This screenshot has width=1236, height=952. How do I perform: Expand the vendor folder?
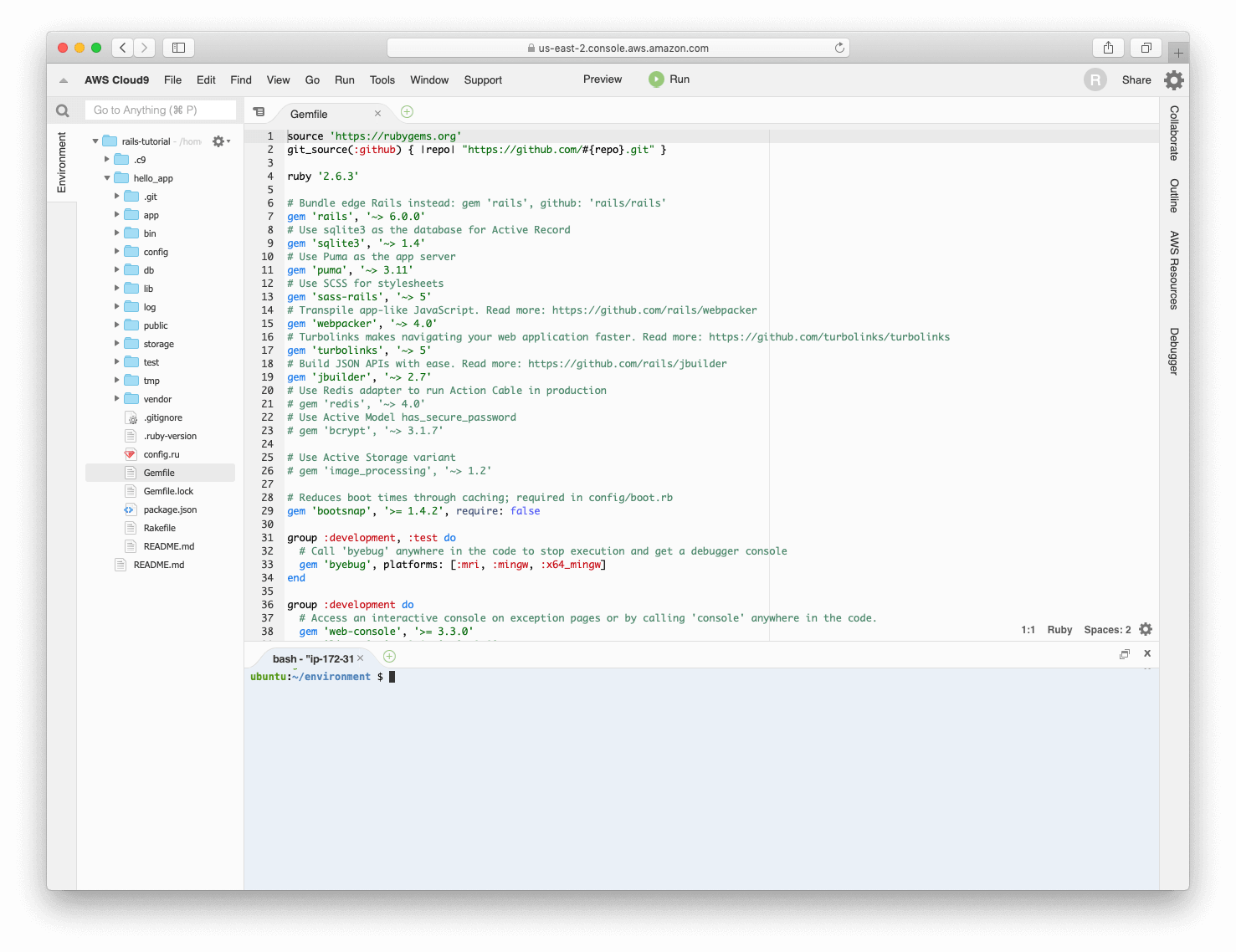tap(117, 399)
